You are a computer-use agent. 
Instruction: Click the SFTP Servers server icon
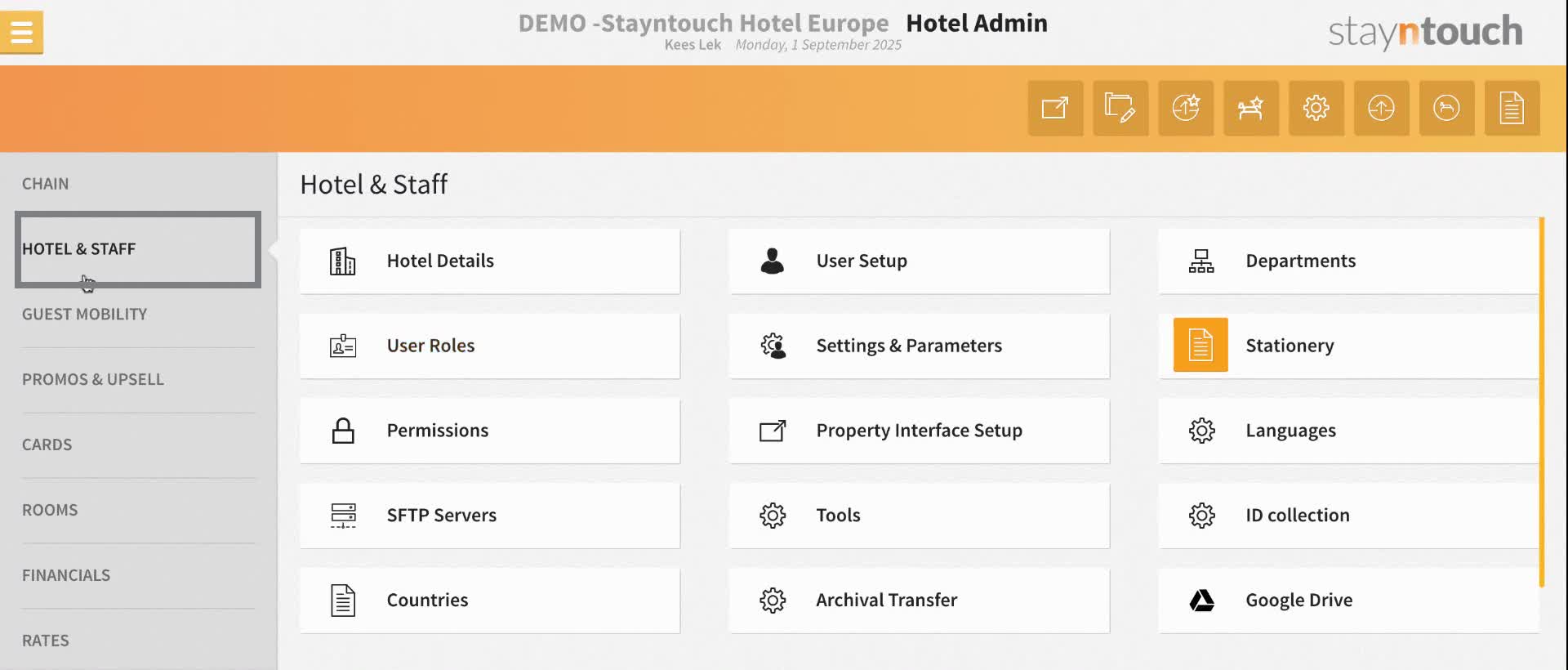click(x=343, y=516)
